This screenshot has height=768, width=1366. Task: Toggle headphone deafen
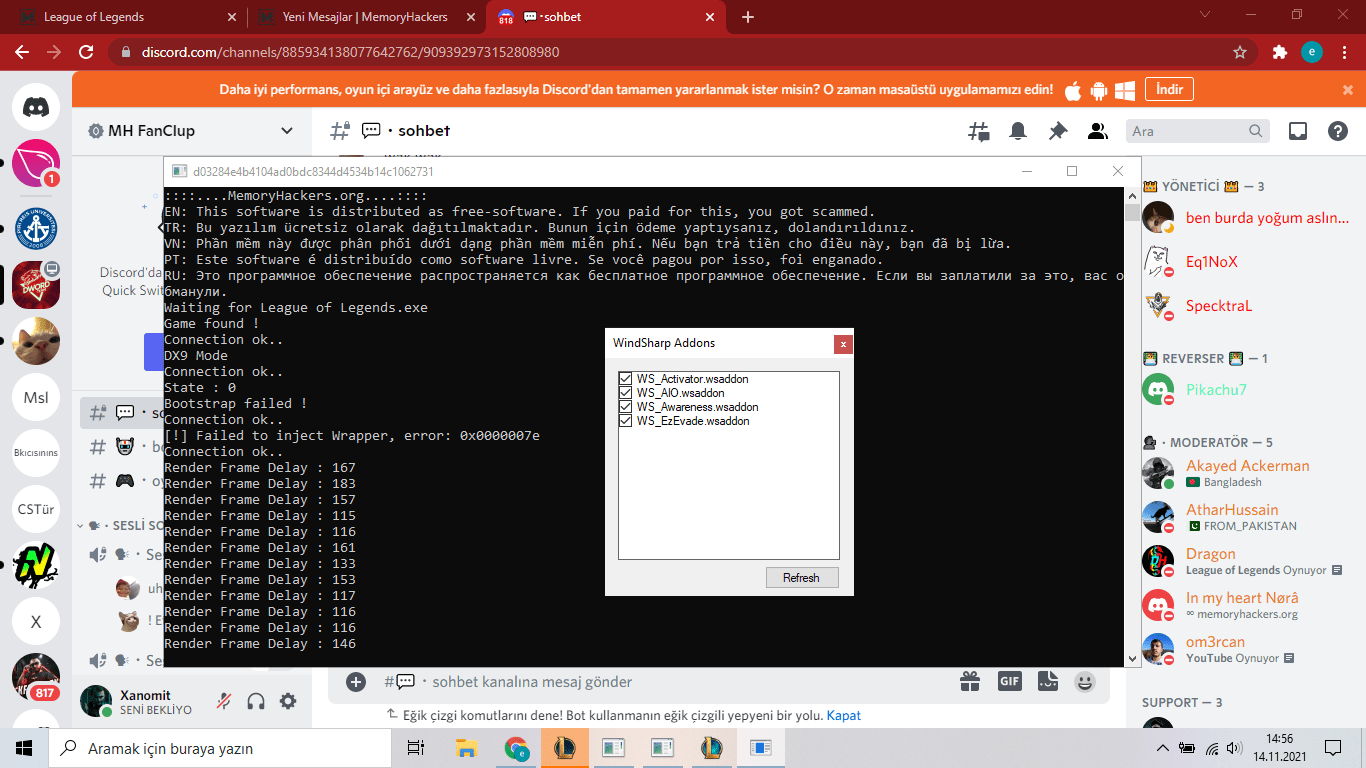[x=256, y=701]
